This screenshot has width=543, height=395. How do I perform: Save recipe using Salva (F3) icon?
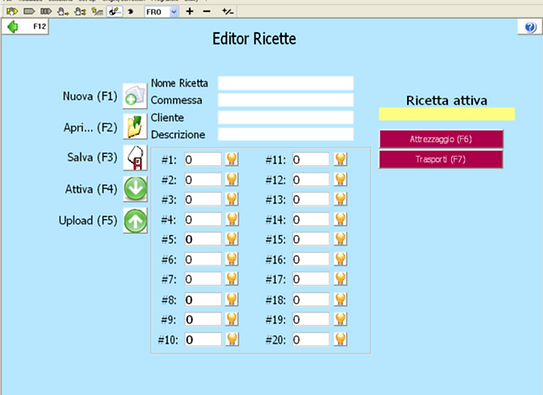pos(135,158)
